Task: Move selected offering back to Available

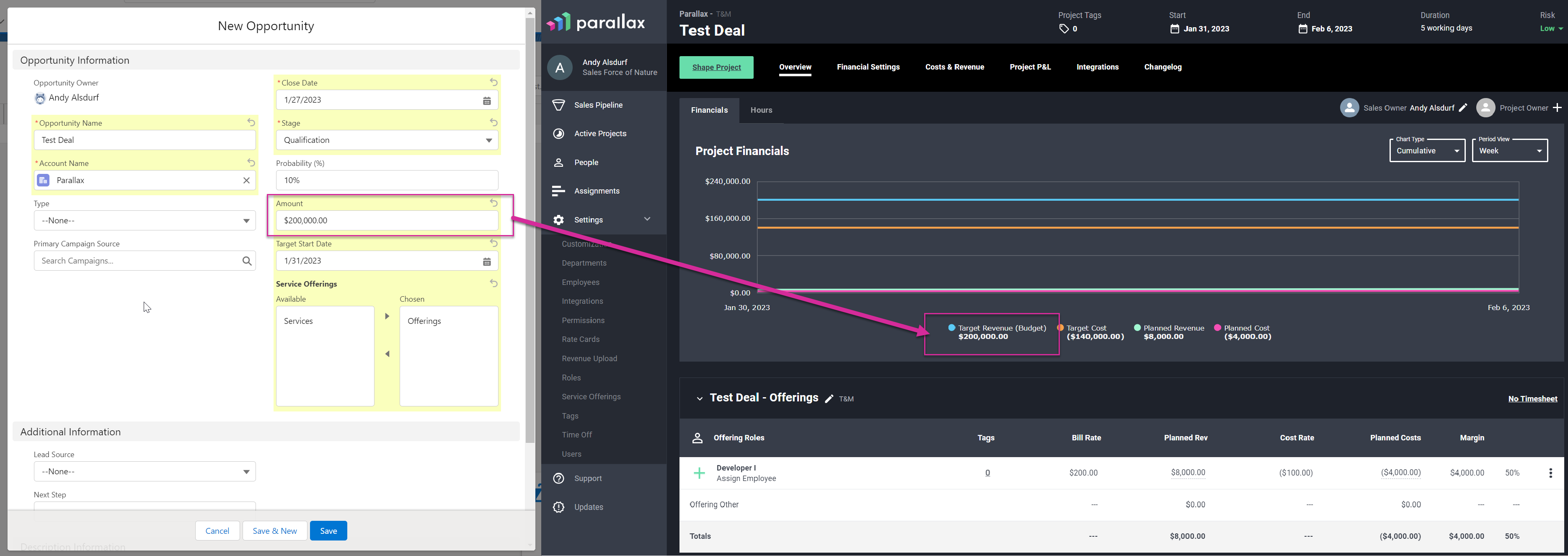Action: (x=387, y=354)
